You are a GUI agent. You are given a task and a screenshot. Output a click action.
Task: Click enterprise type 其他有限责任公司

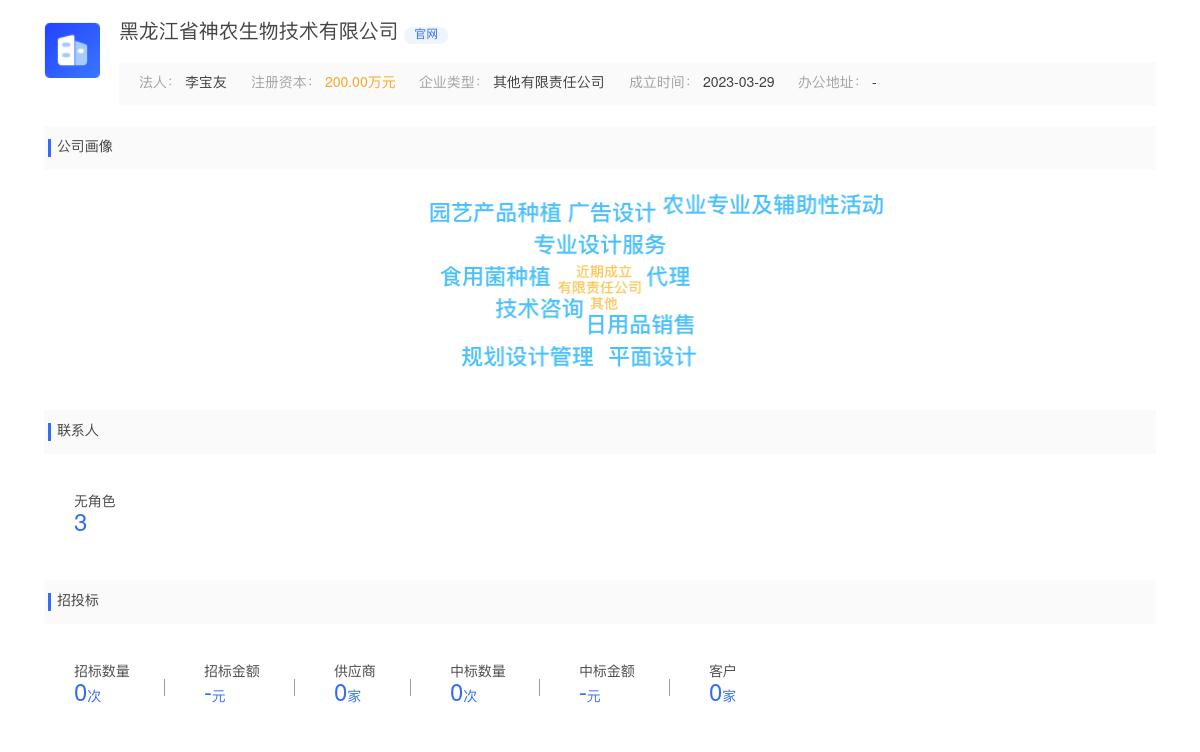coord(549,83)
